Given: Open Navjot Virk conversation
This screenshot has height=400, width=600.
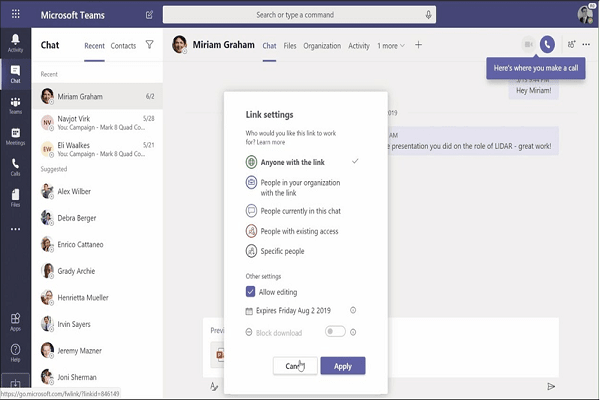Looking at the screenshot, I should click(x=98, y=123).
